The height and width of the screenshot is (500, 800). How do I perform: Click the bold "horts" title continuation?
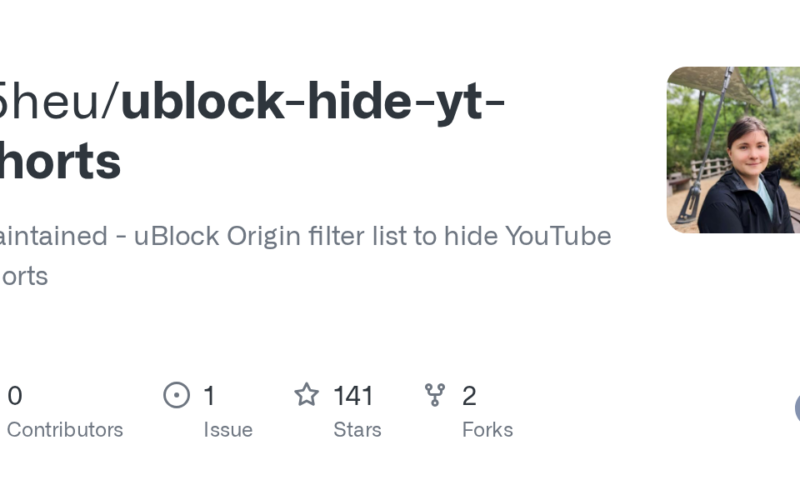[60, 161]
